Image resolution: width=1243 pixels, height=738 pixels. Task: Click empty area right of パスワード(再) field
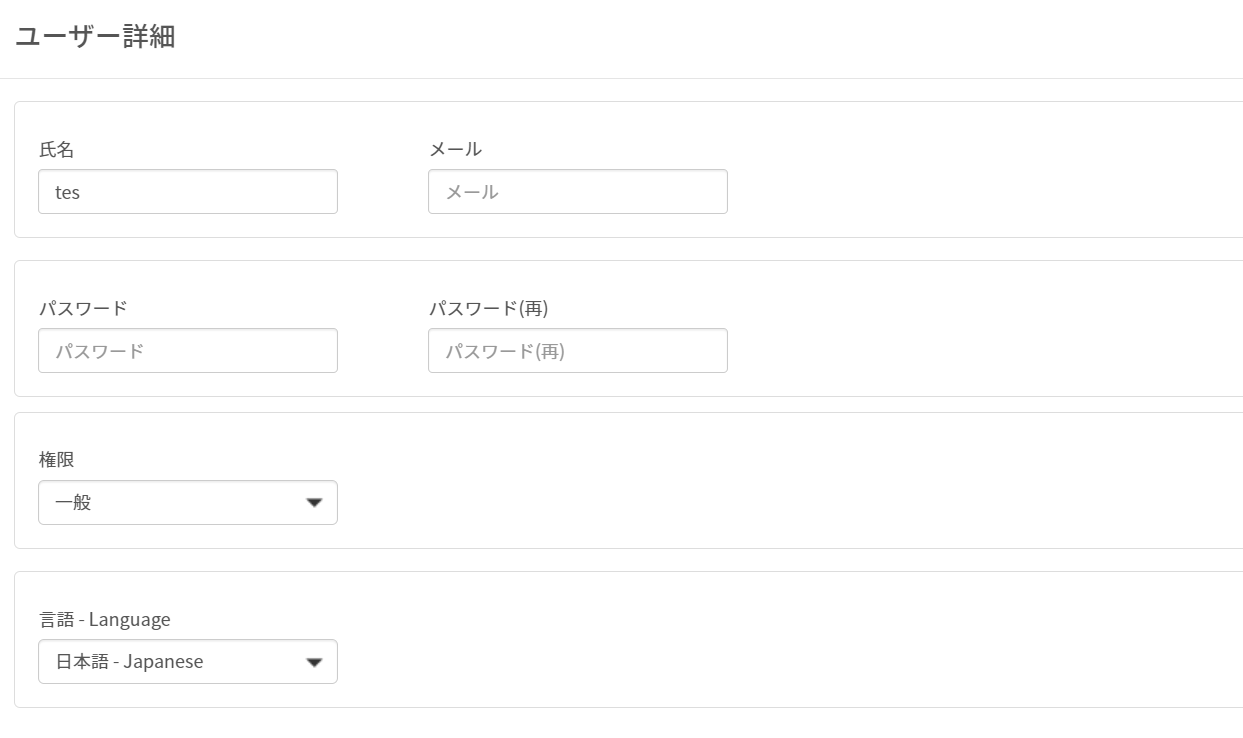click(x=985, y=351)
